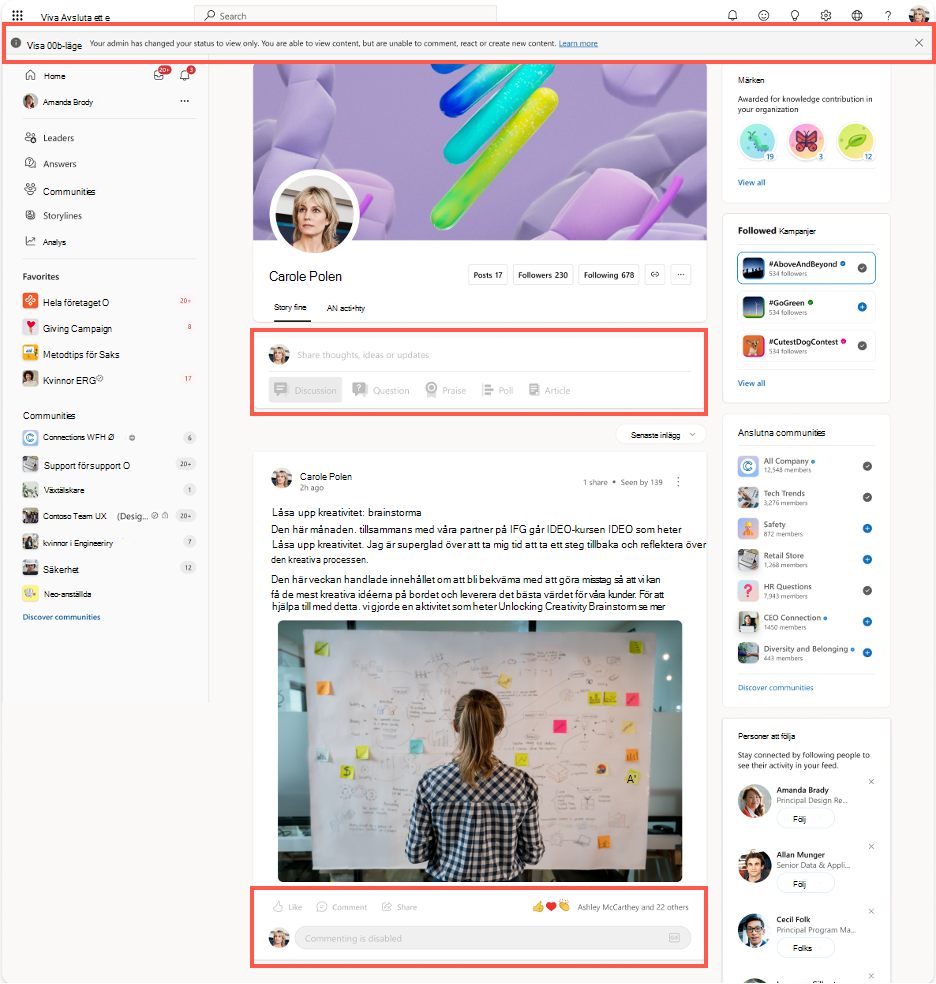Click the notifications bell in top bar
Image resolution: width=936 pixels, height=984 pixels.
[732, 16]
